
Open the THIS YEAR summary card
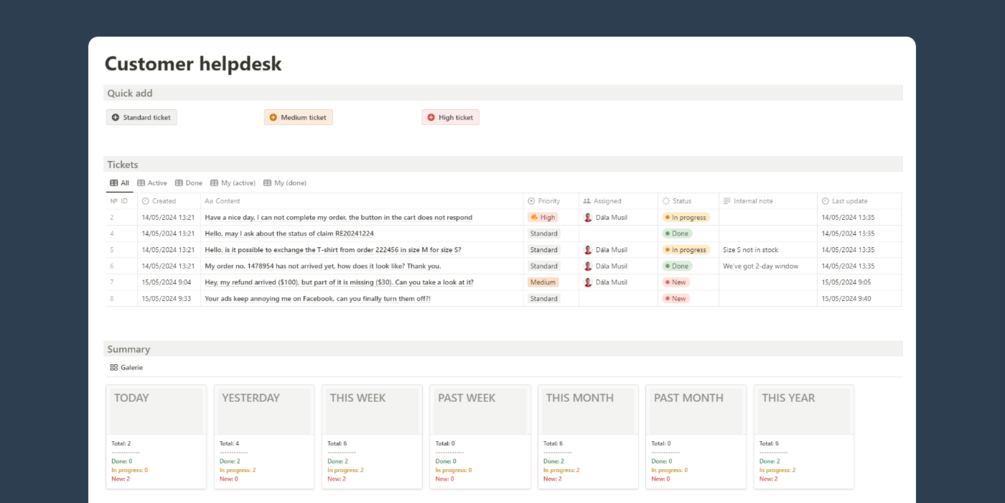point(804,436)
